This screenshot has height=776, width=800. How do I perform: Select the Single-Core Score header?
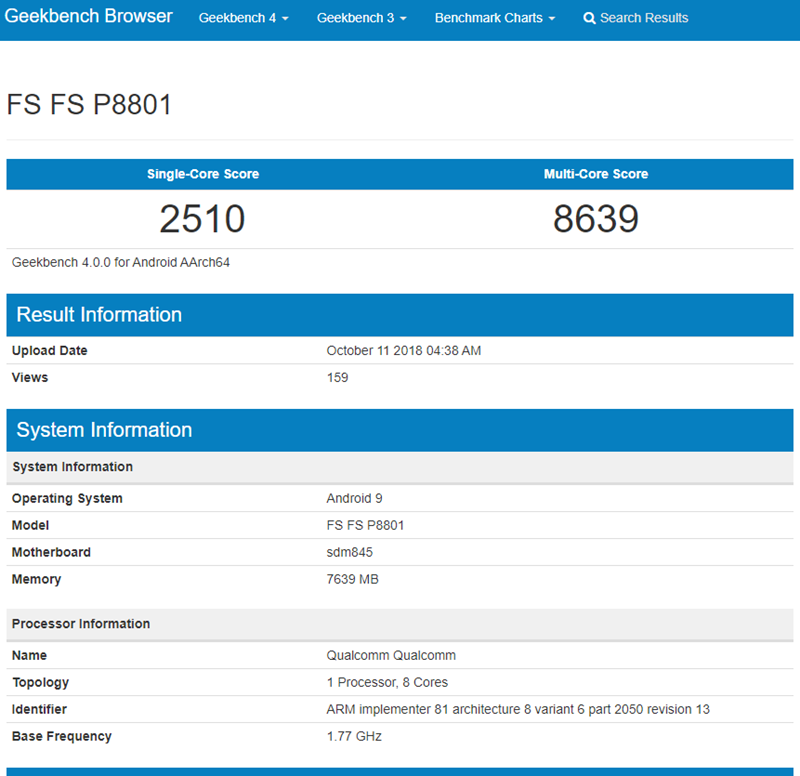tap(203, 174)
